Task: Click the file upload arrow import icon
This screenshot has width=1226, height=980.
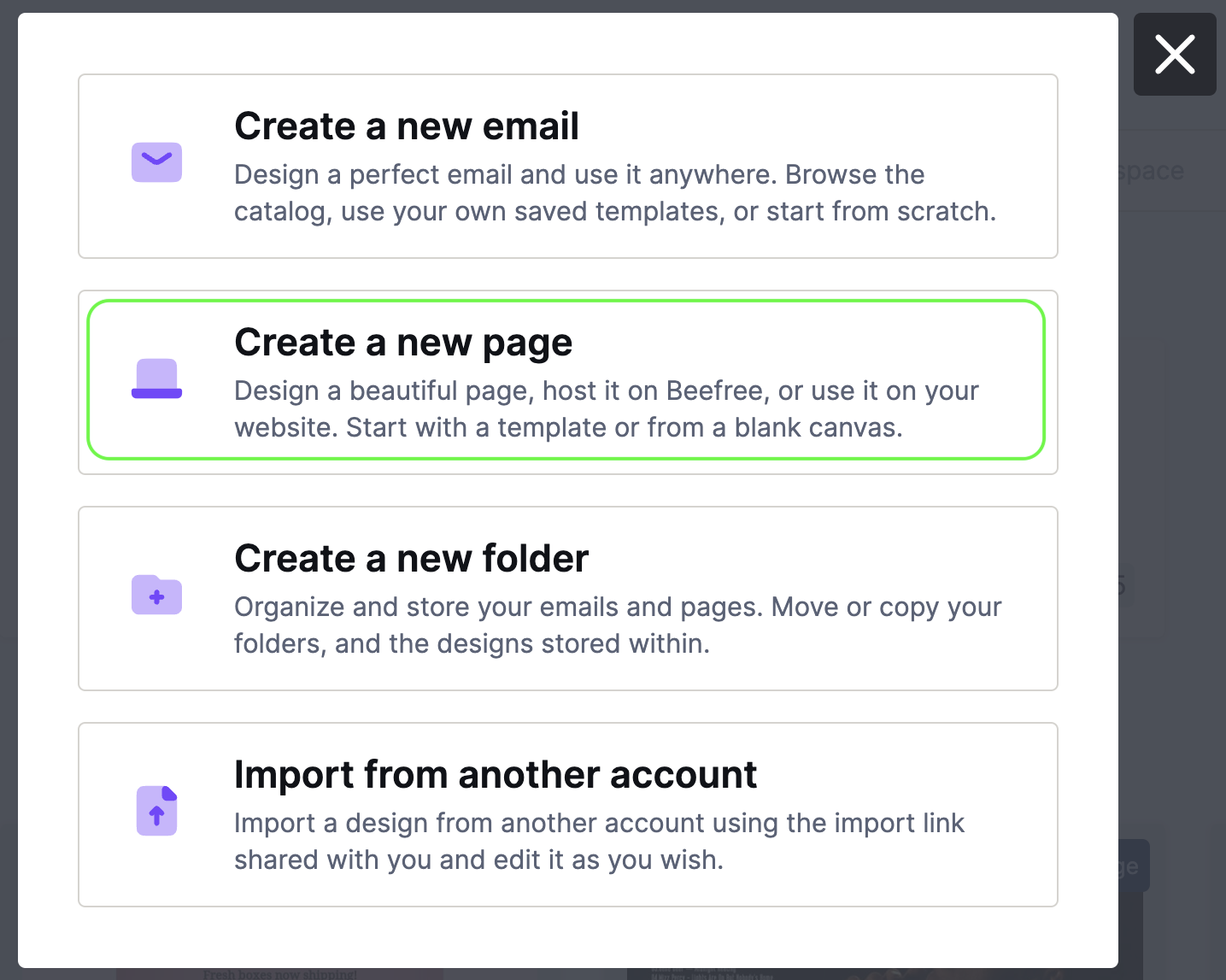Action: (x=156, y=810)
